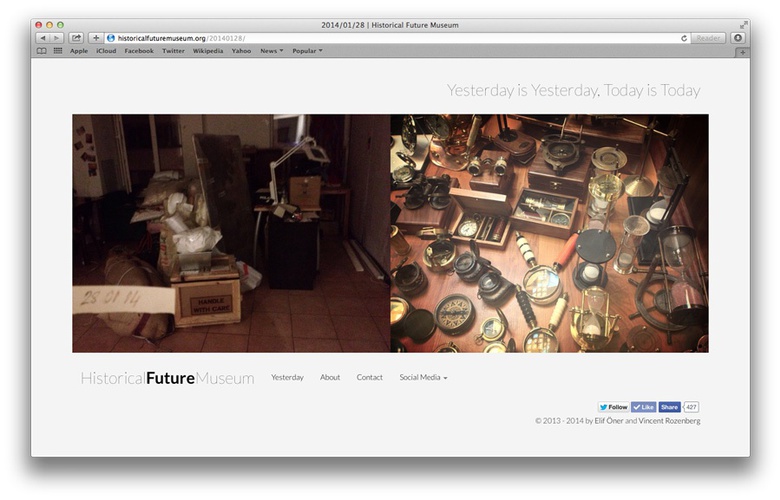Expand the News bookmarks folder
The image size is (780, 500).
pos(271,50)
